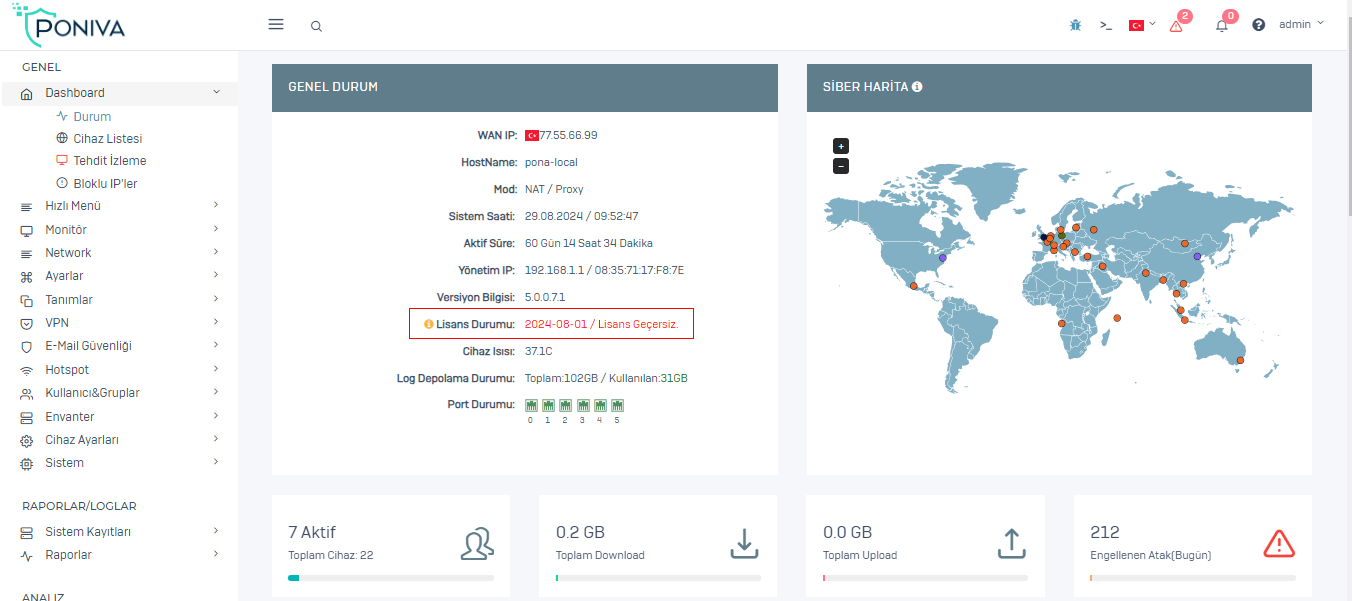Click port 3 status icon
This screenshot has height=601, width=1352.
pos(583,405)
